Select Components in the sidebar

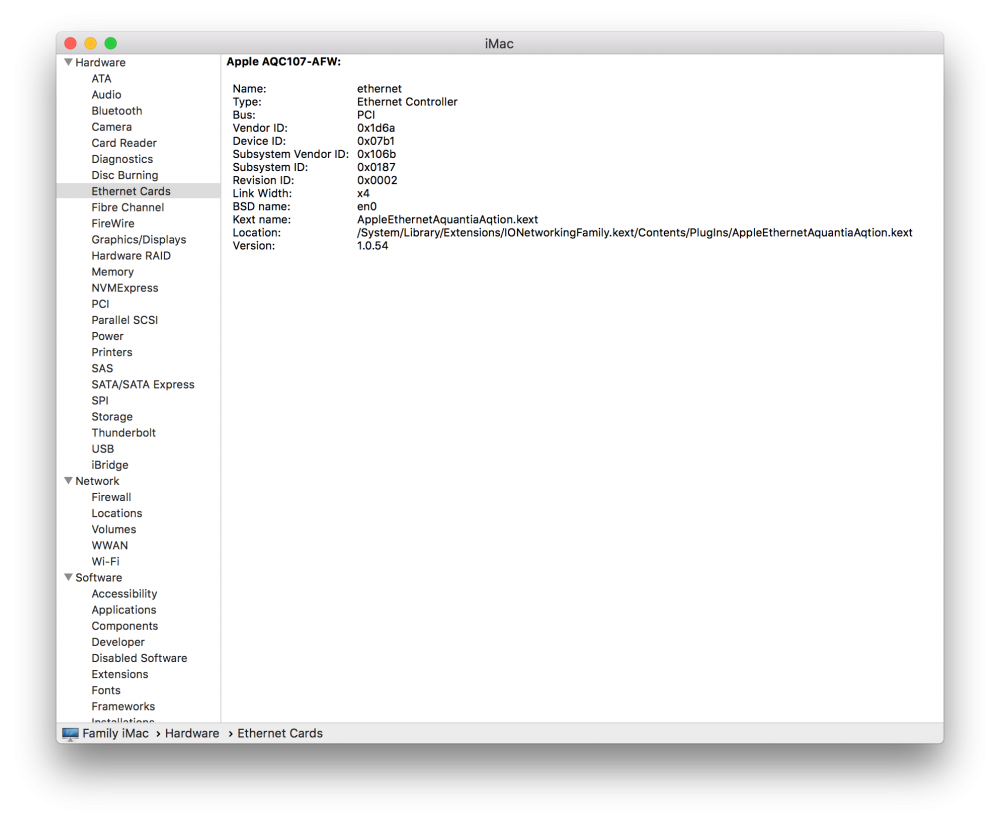(x=124, y=626)
